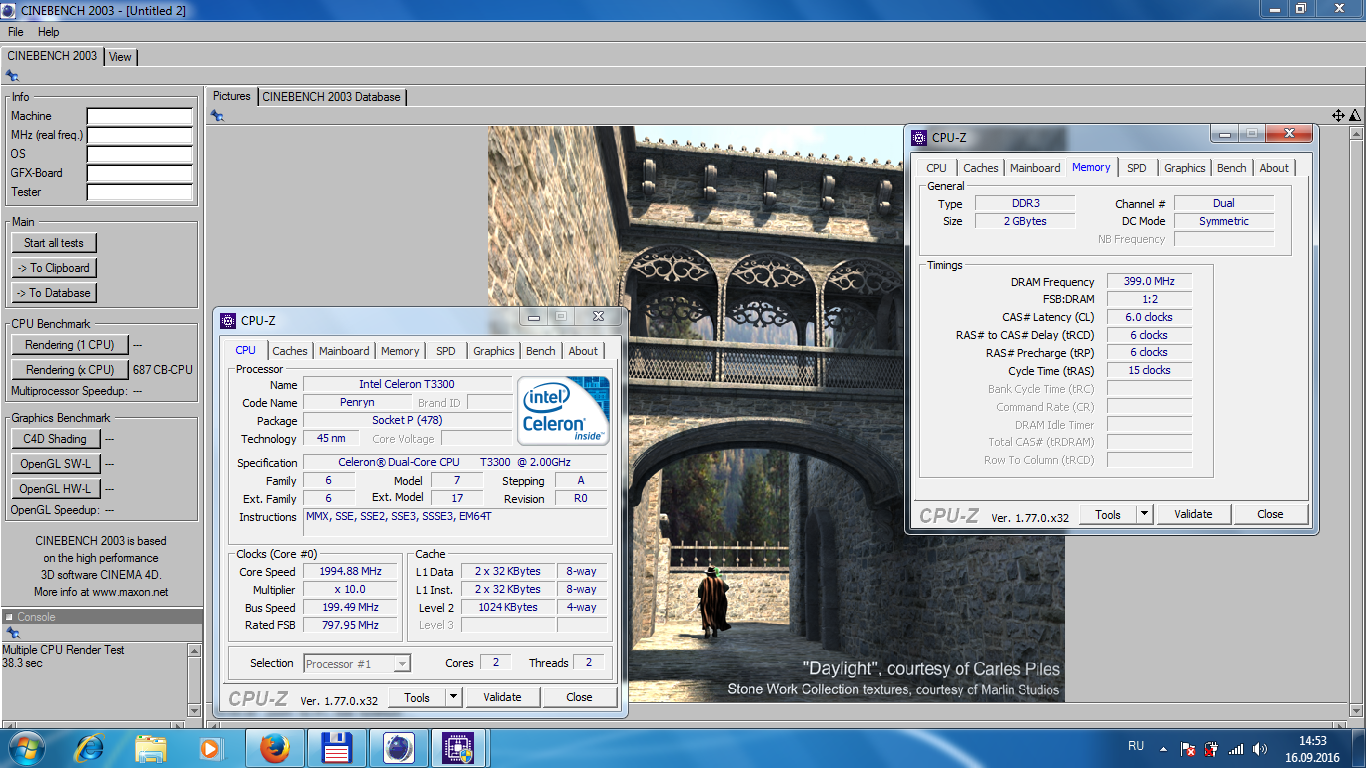Viewport: 1366px width, 768px height.
Task: Run the OpenGL HW-L test
Action: [55, 489]
